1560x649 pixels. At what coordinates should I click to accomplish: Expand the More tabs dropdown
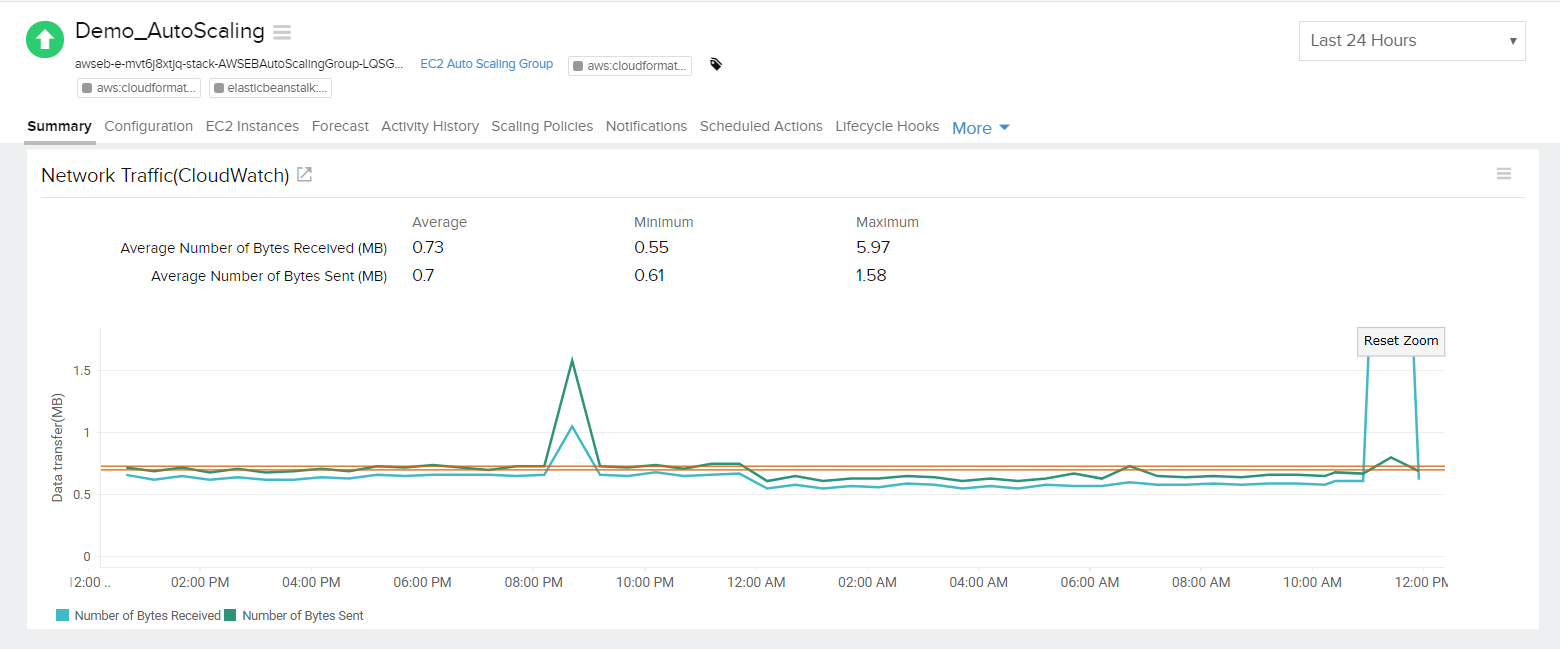979,127
